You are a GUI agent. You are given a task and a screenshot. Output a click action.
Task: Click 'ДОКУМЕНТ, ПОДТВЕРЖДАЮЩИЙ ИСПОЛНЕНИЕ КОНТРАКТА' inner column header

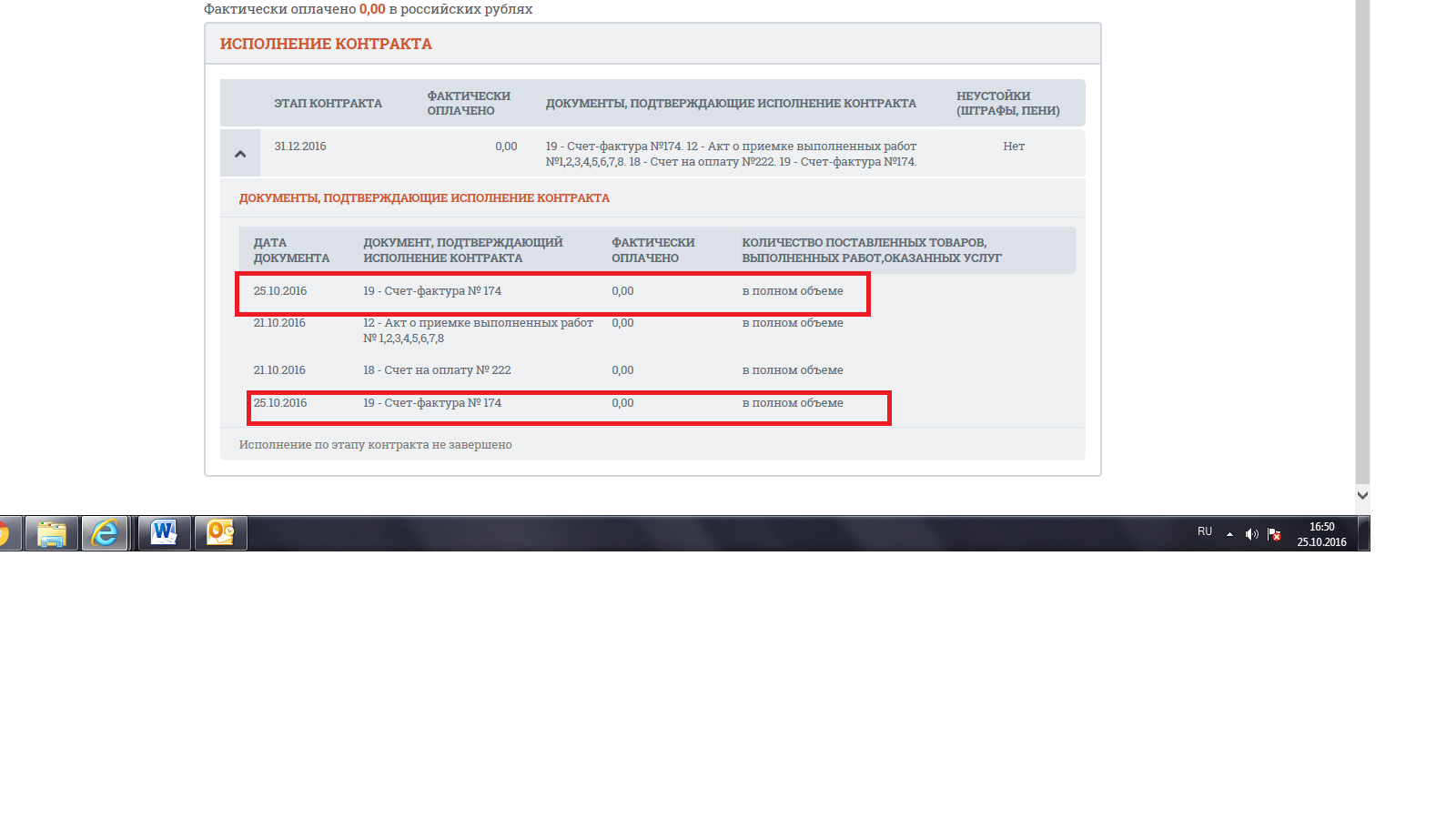463,250
